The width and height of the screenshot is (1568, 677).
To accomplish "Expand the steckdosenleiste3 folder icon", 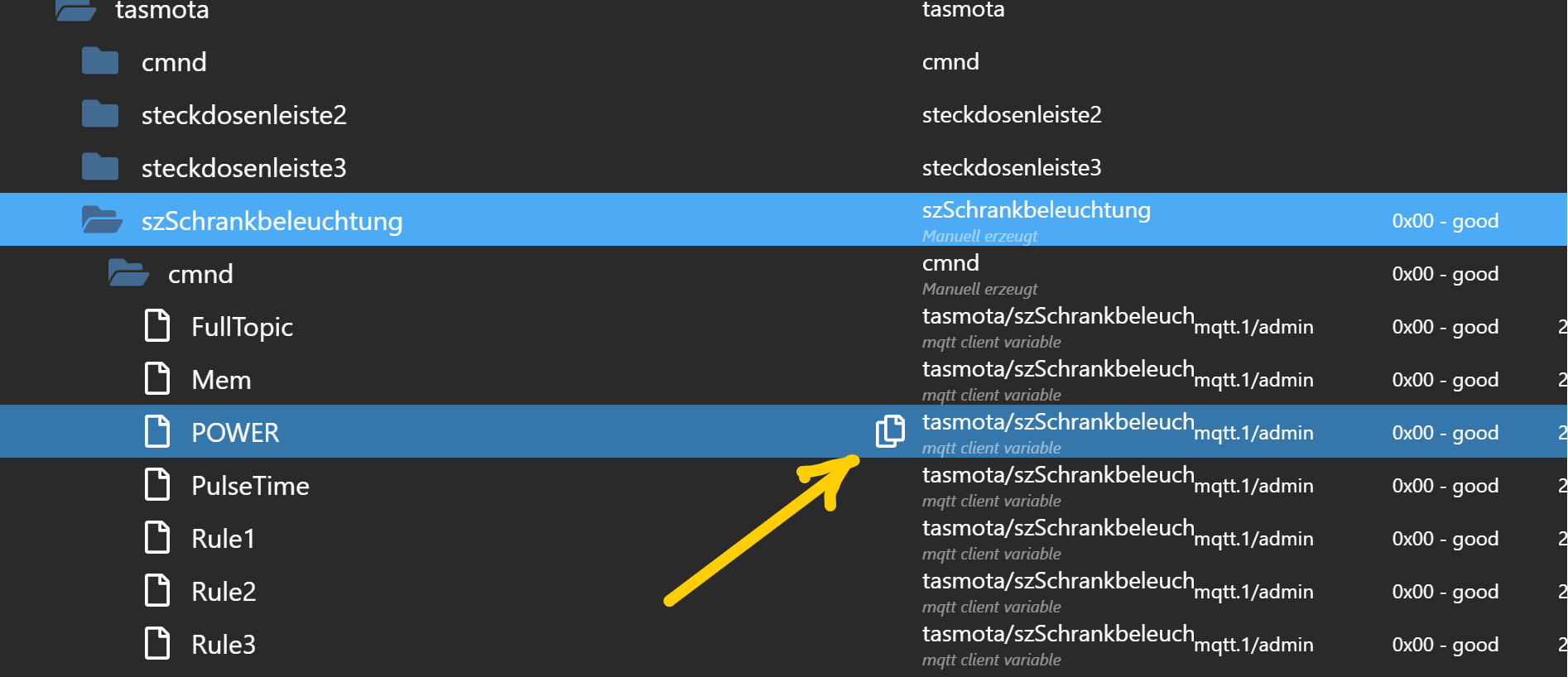I will (100, 167).
